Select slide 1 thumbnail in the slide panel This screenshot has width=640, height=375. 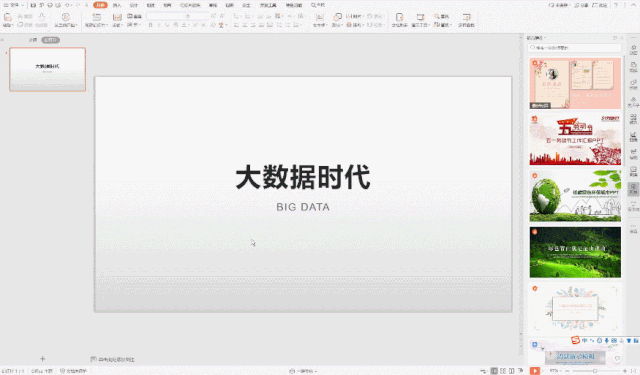(47, 69)
